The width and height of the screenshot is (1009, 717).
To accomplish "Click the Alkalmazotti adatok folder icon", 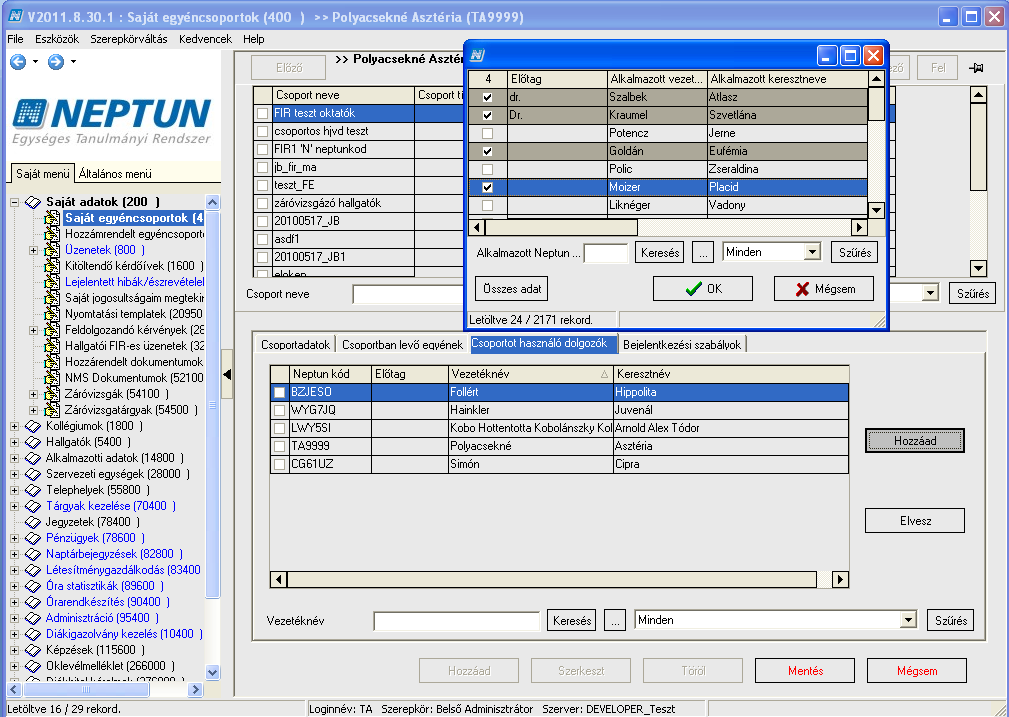I will point(33,458).
